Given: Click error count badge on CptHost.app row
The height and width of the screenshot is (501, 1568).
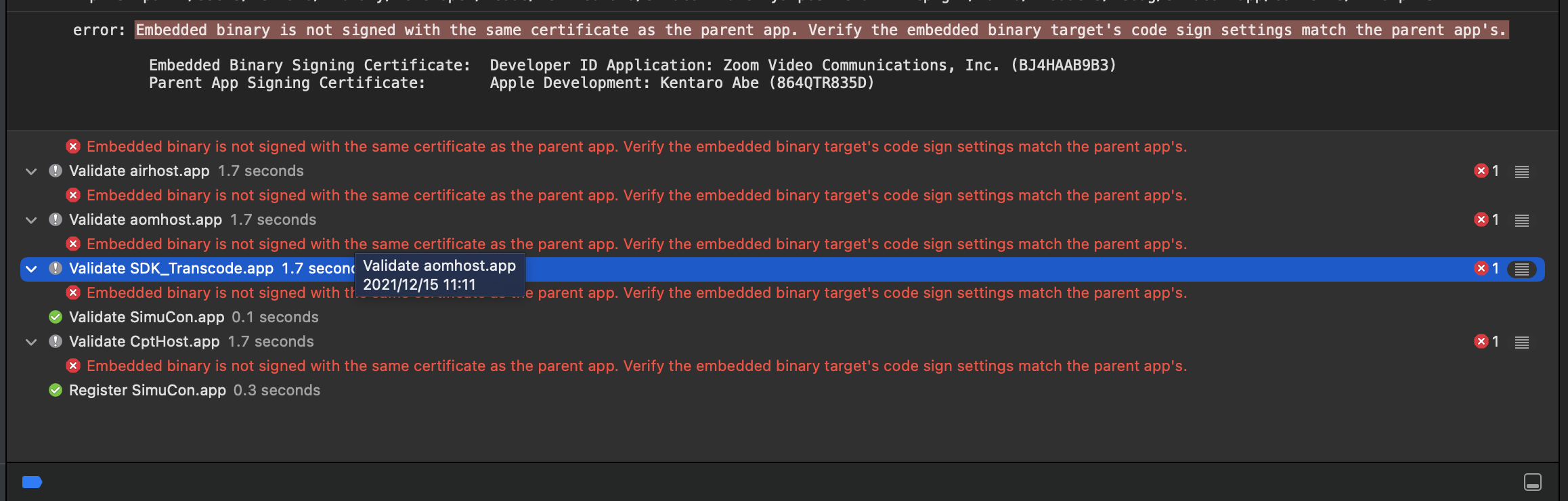Looking at the screenshot, I should pos(1486,342).
